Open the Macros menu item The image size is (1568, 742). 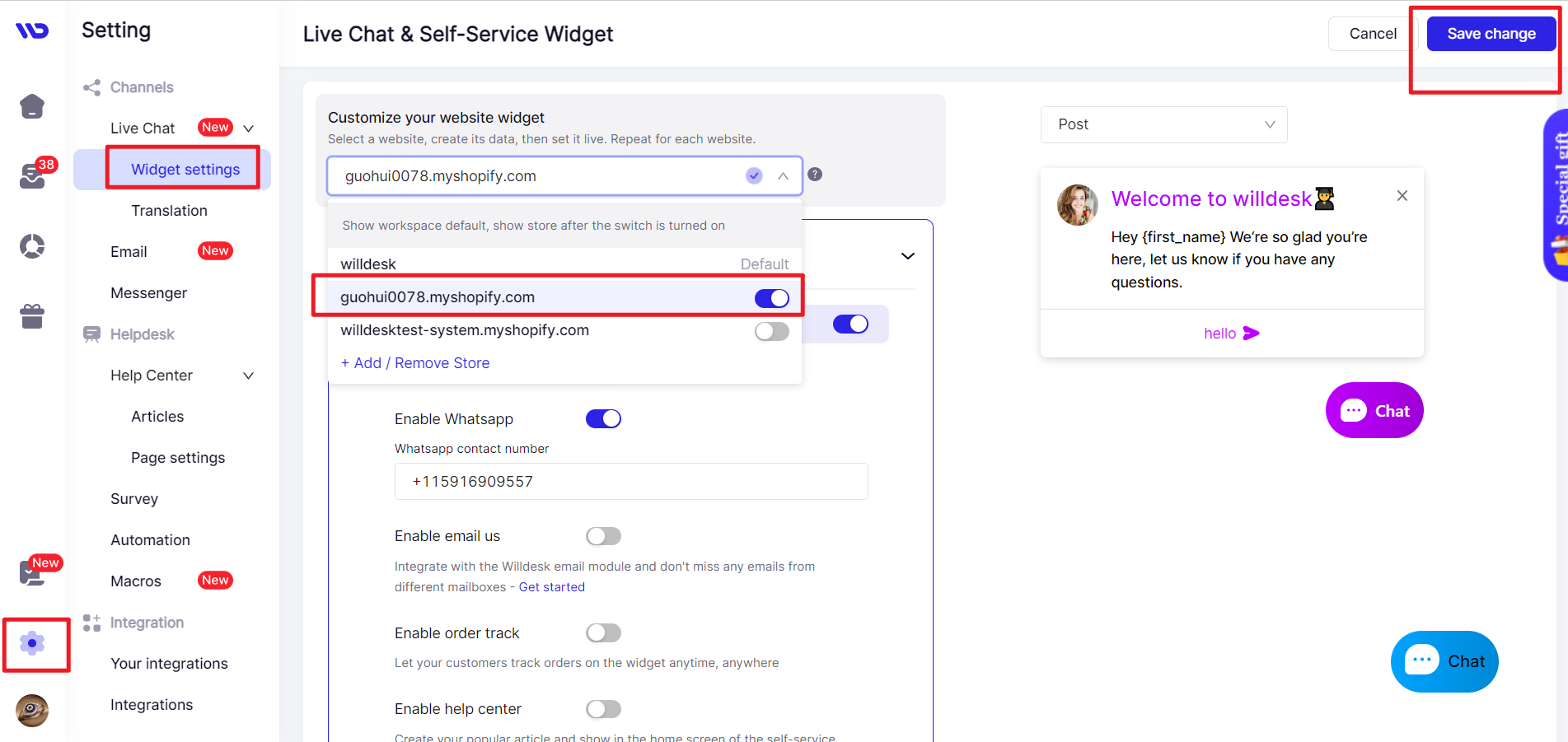click(x=136, y=581)
